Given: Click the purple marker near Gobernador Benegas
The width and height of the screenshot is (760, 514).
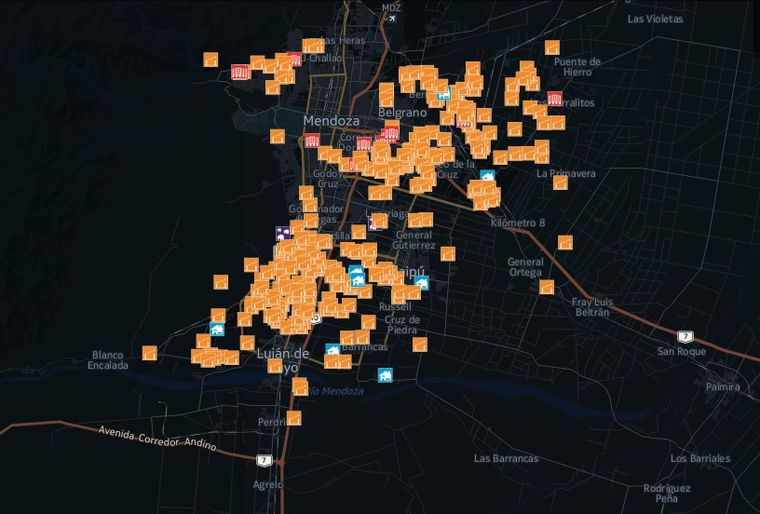Looking at the screenshot, I should point(283,234).
